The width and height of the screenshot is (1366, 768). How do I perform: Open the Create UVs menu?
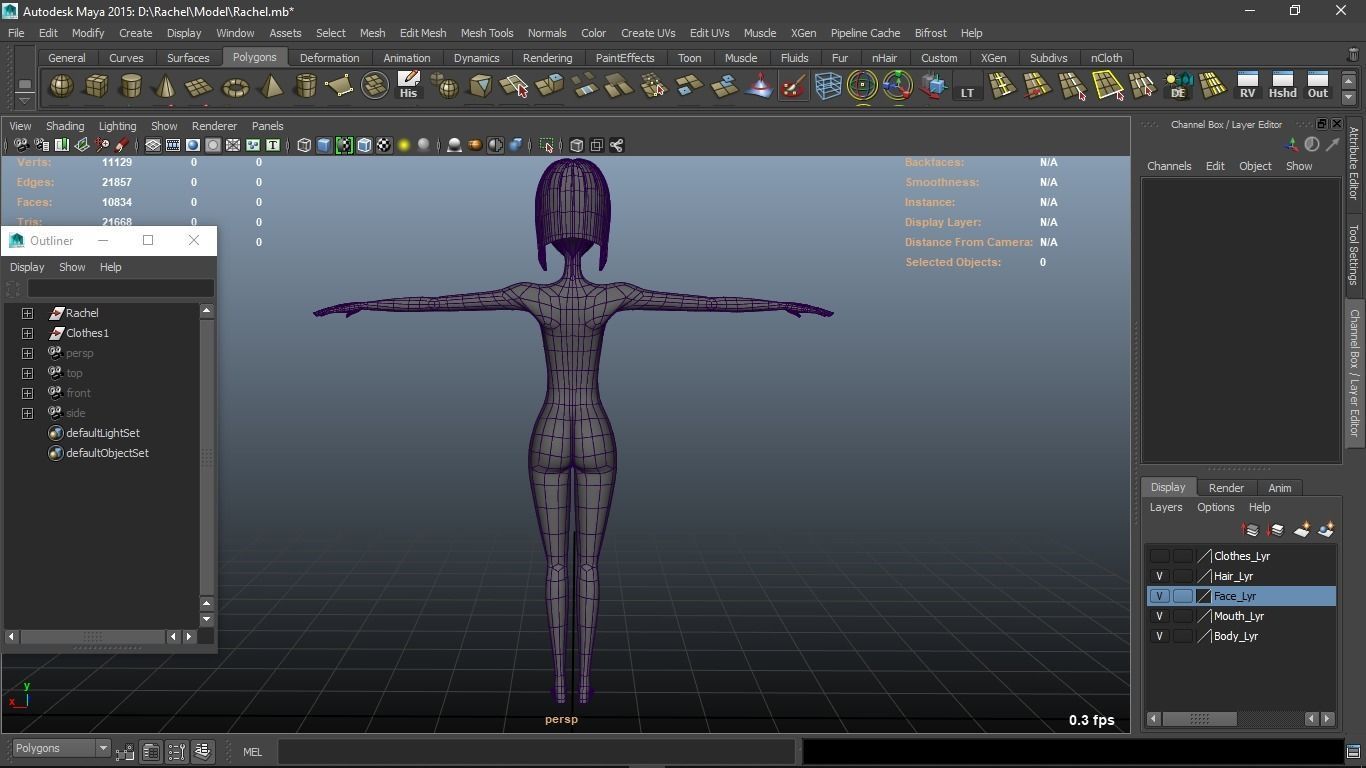[648, 33]
